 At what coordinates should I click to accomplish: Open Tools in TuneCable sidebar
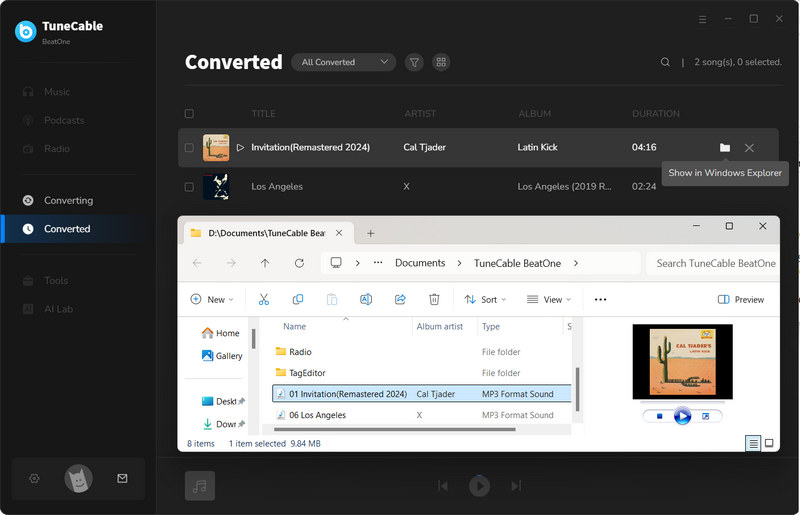[45, 281]
